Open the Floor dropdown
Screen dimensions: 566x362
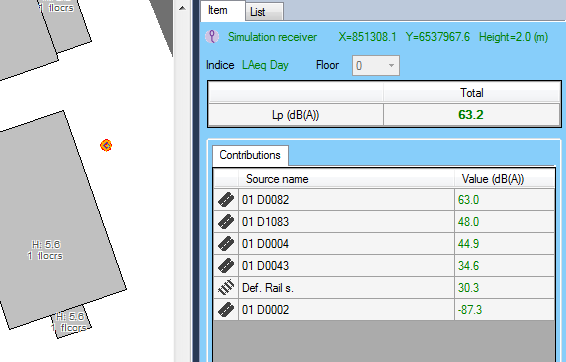(376, 65)
